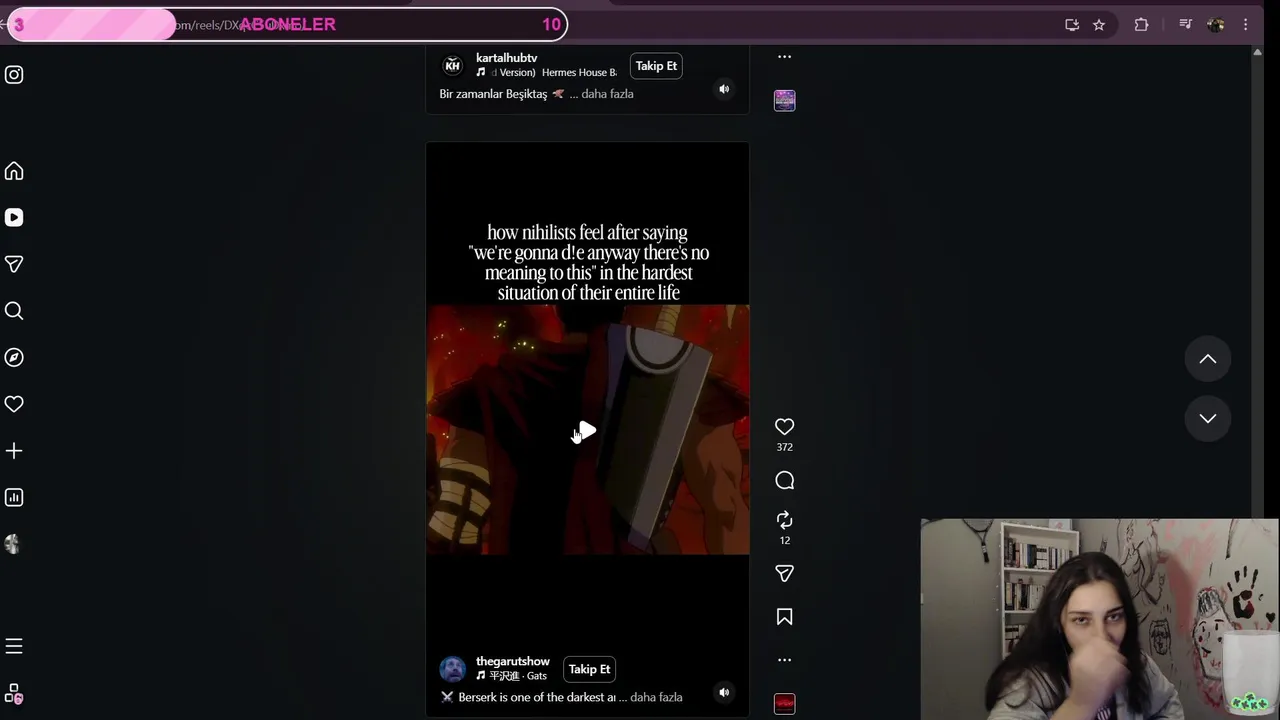Open the Reels section in the sidebar
This screenshot has width=1280, height=720.
[14, 217]
